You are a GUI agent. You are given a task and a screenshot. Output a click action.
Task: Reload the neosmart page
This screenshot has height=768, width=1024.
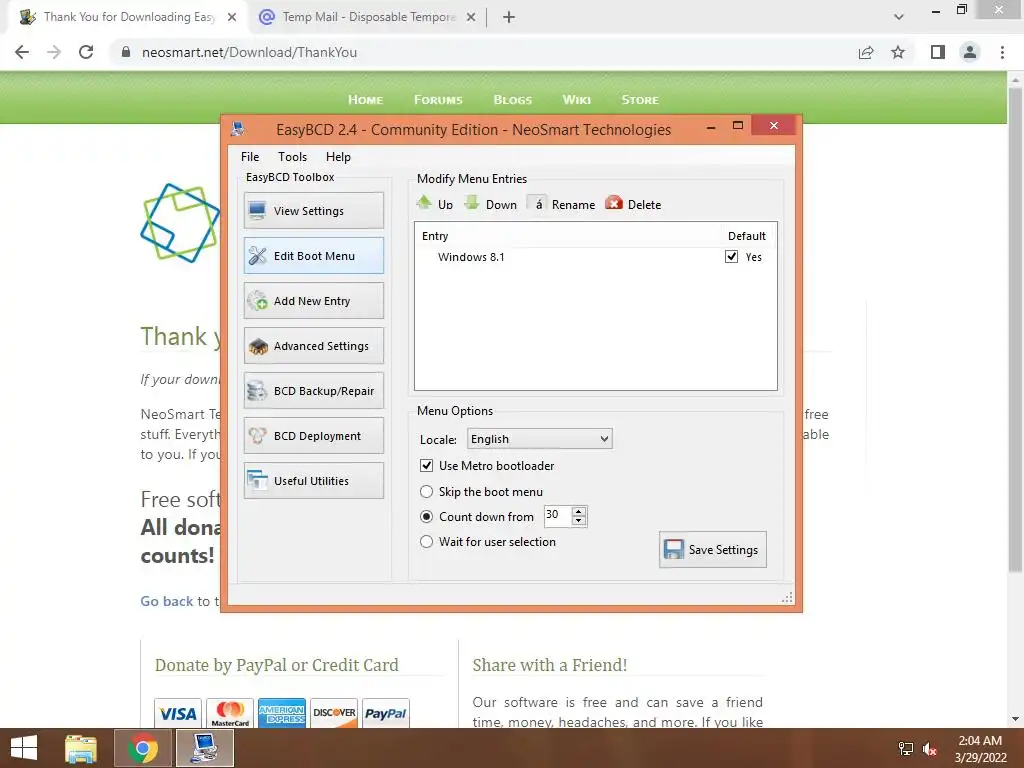coord(86,52)
